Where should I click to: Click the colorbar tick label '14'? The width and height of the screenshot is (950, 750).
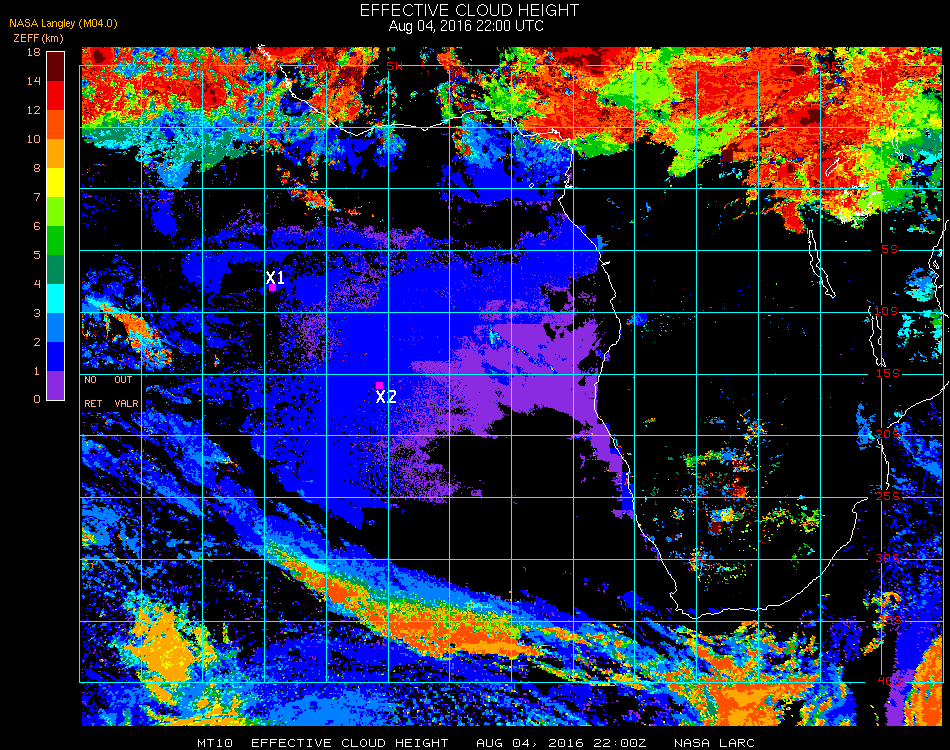(x=34, y=81)
